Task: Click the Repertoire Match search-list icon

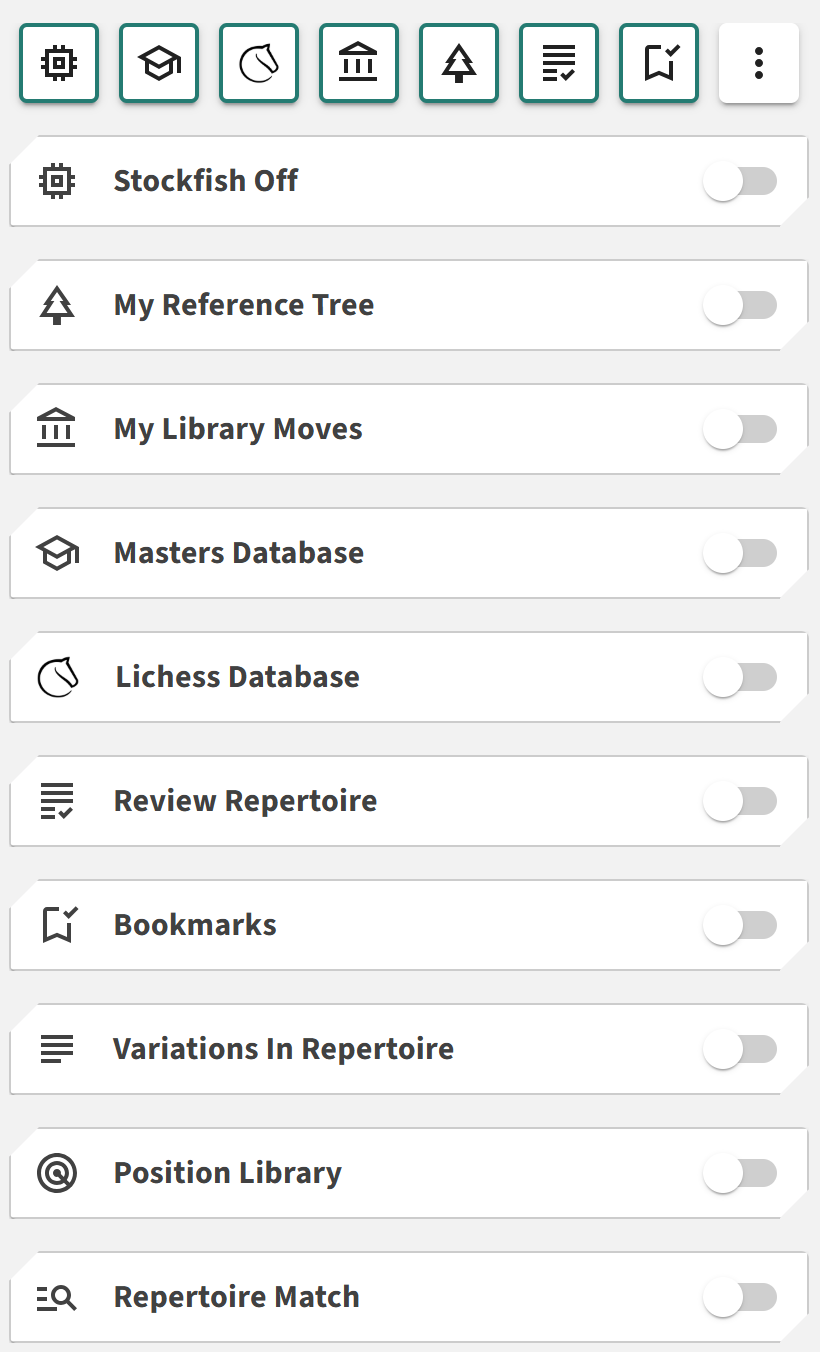Action: point(57,1298)
